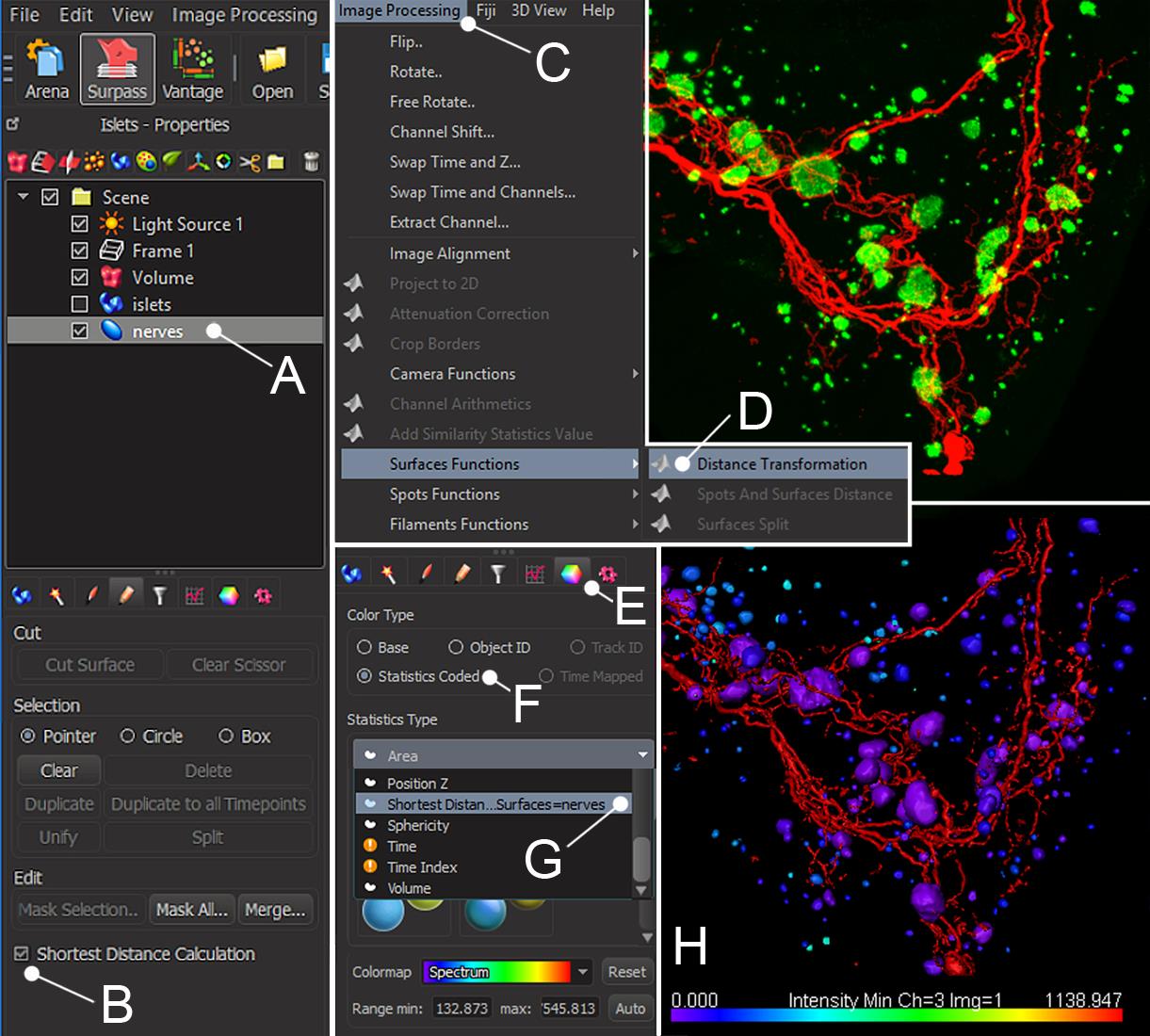Click the Mask All... button
Screen dimensions: 1150x1036
(x=192, y=910)
